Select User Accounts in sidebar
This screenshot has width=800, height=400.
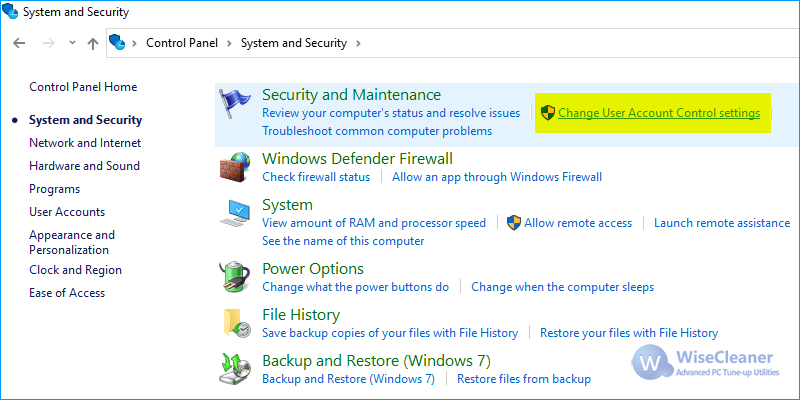tap(67, 212)
